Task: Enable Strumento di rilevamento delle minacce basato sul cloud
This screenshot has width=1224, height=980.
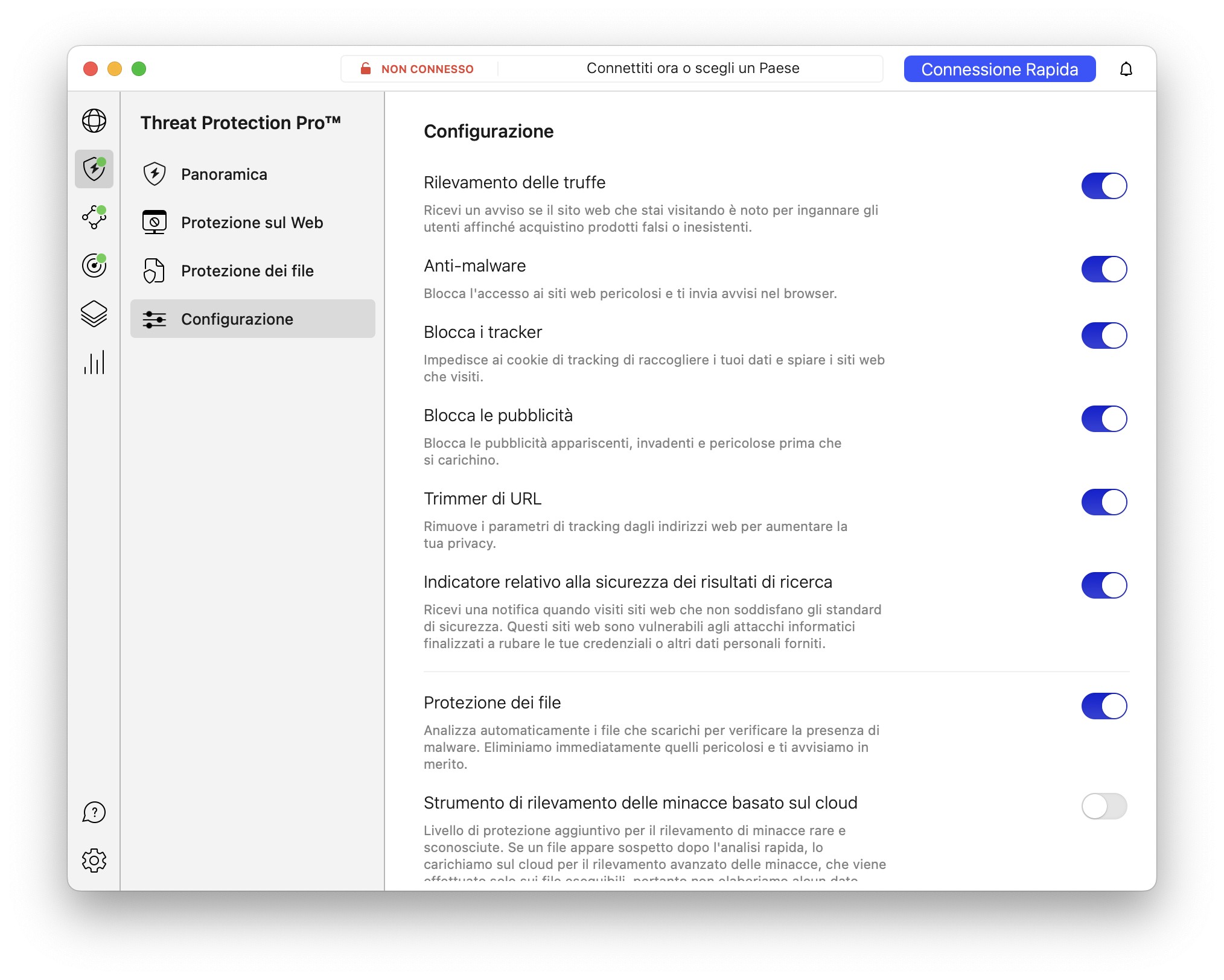Action: 1105,807
